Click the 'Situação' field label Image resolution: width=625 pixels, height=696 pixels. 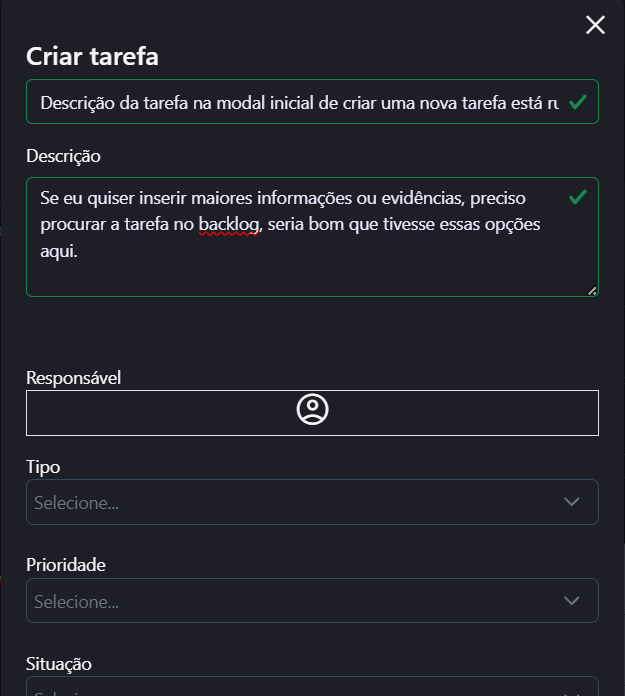click(59, 664)
